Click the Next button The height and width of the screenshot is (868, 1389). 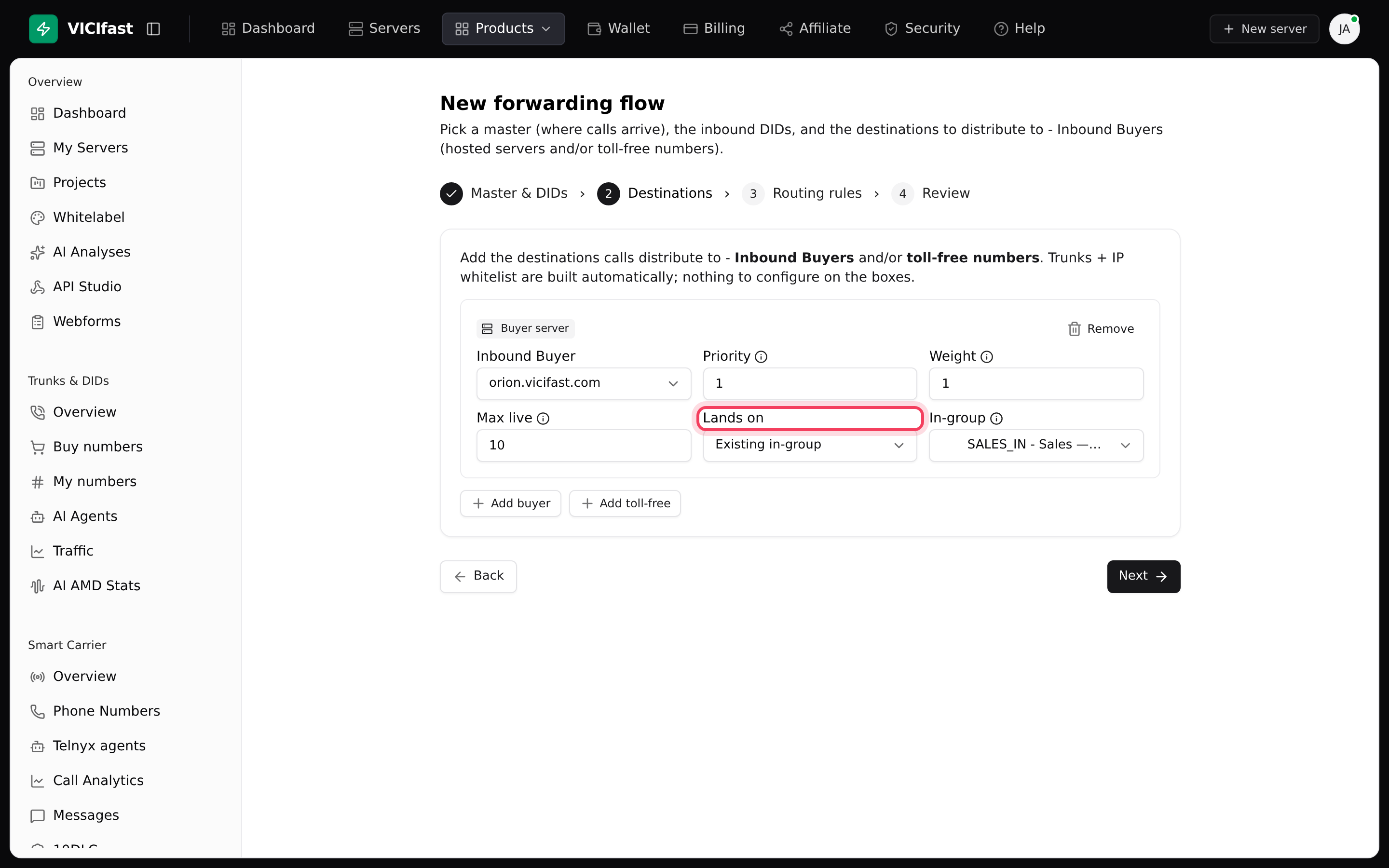pyautogui.click(x=1144, y=576)
